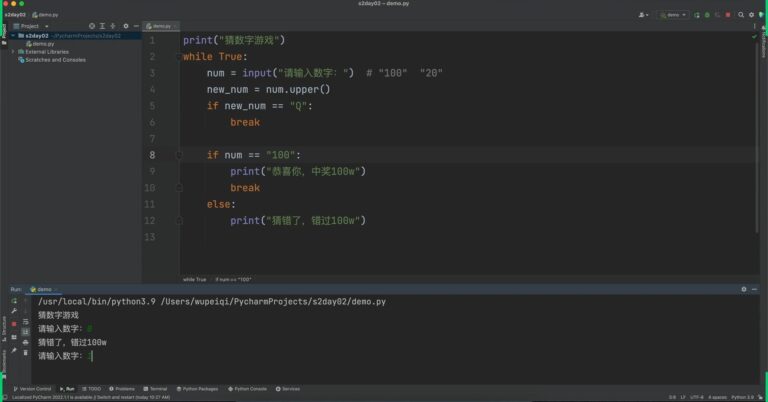Run demo with coverage
The image size is (768, 402).
click(718, 15)
